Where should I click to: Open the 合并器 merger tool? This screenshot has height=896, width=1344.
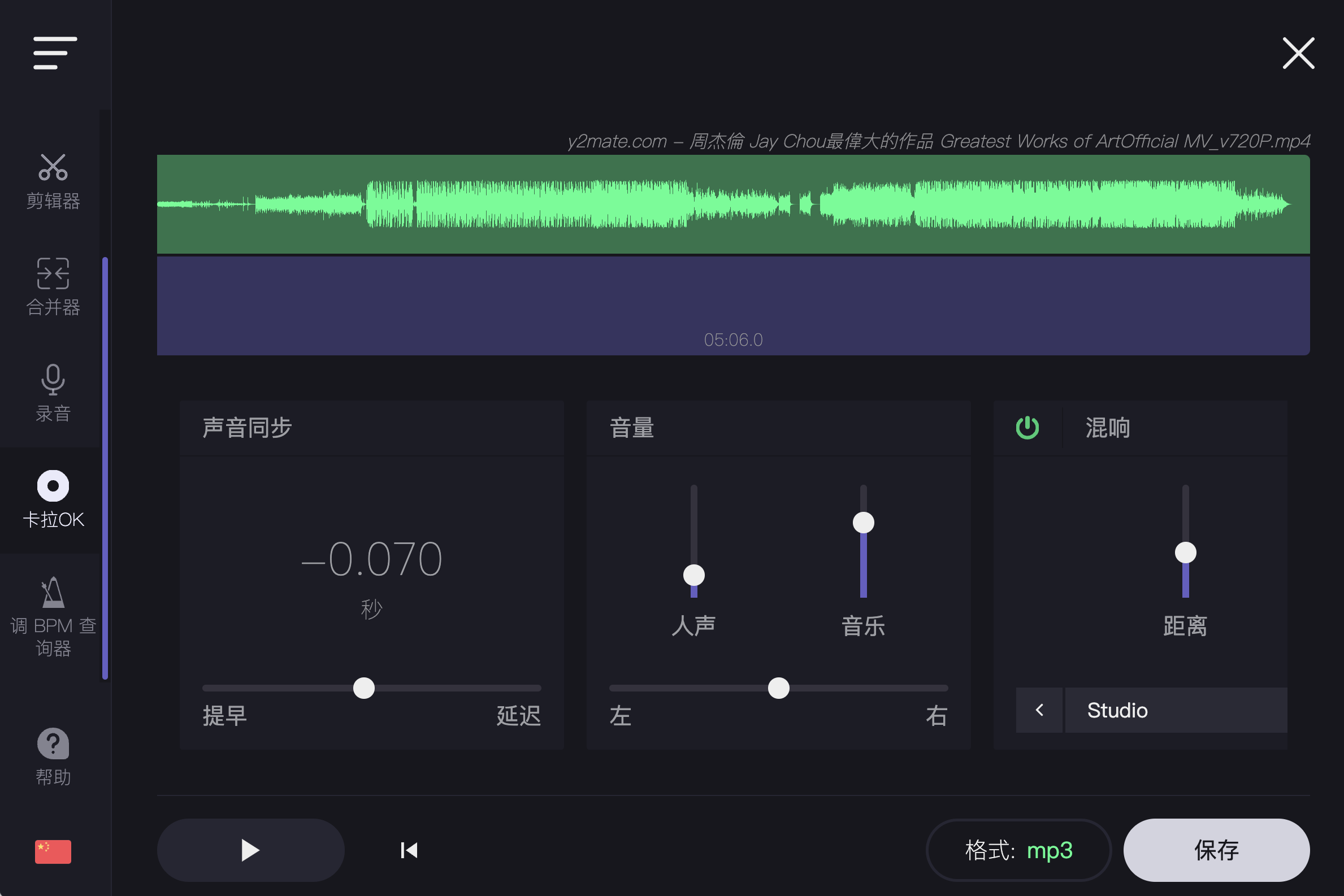53,287
